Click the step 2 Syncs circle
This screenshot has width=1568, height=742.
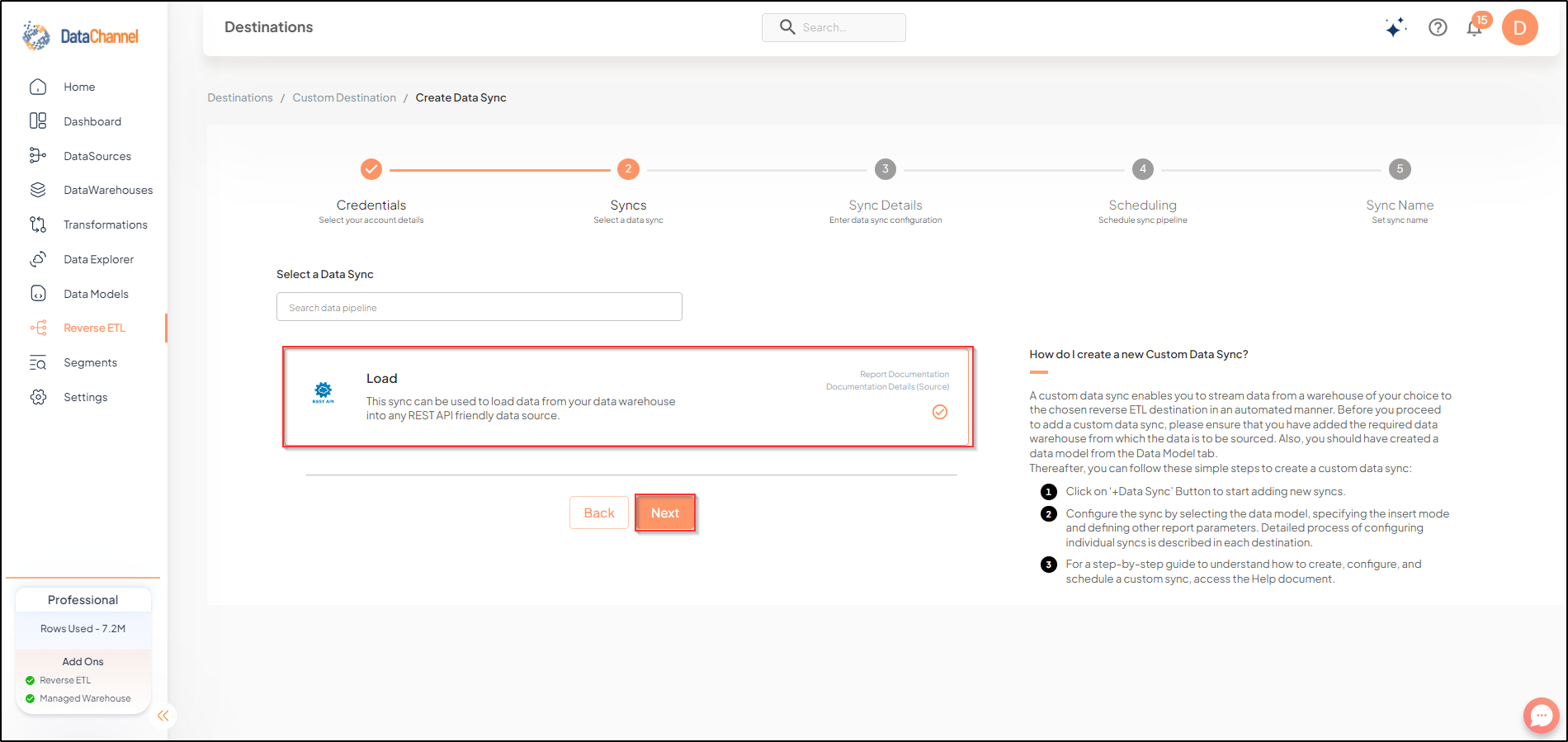628,169
